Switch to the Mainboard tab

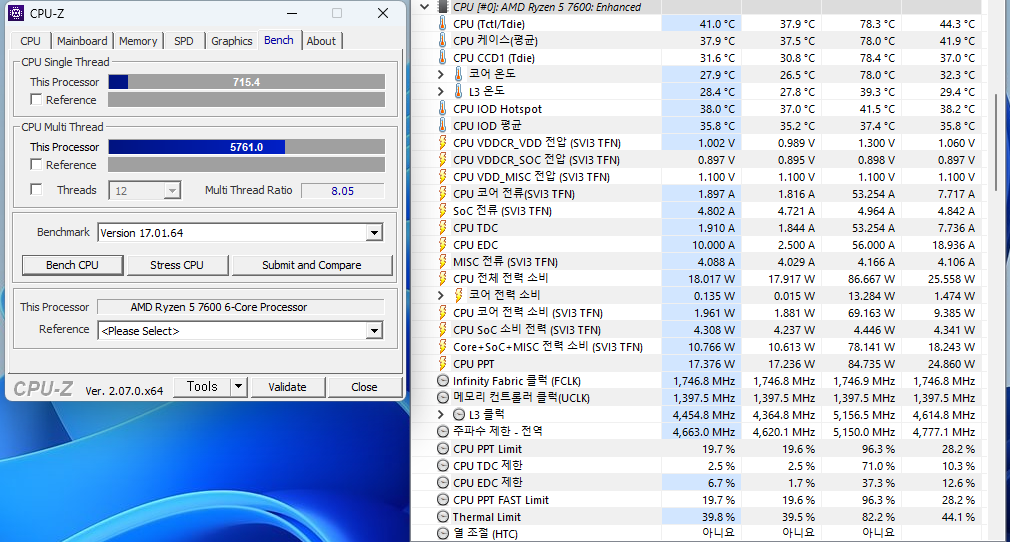click(x=82, y=41)
